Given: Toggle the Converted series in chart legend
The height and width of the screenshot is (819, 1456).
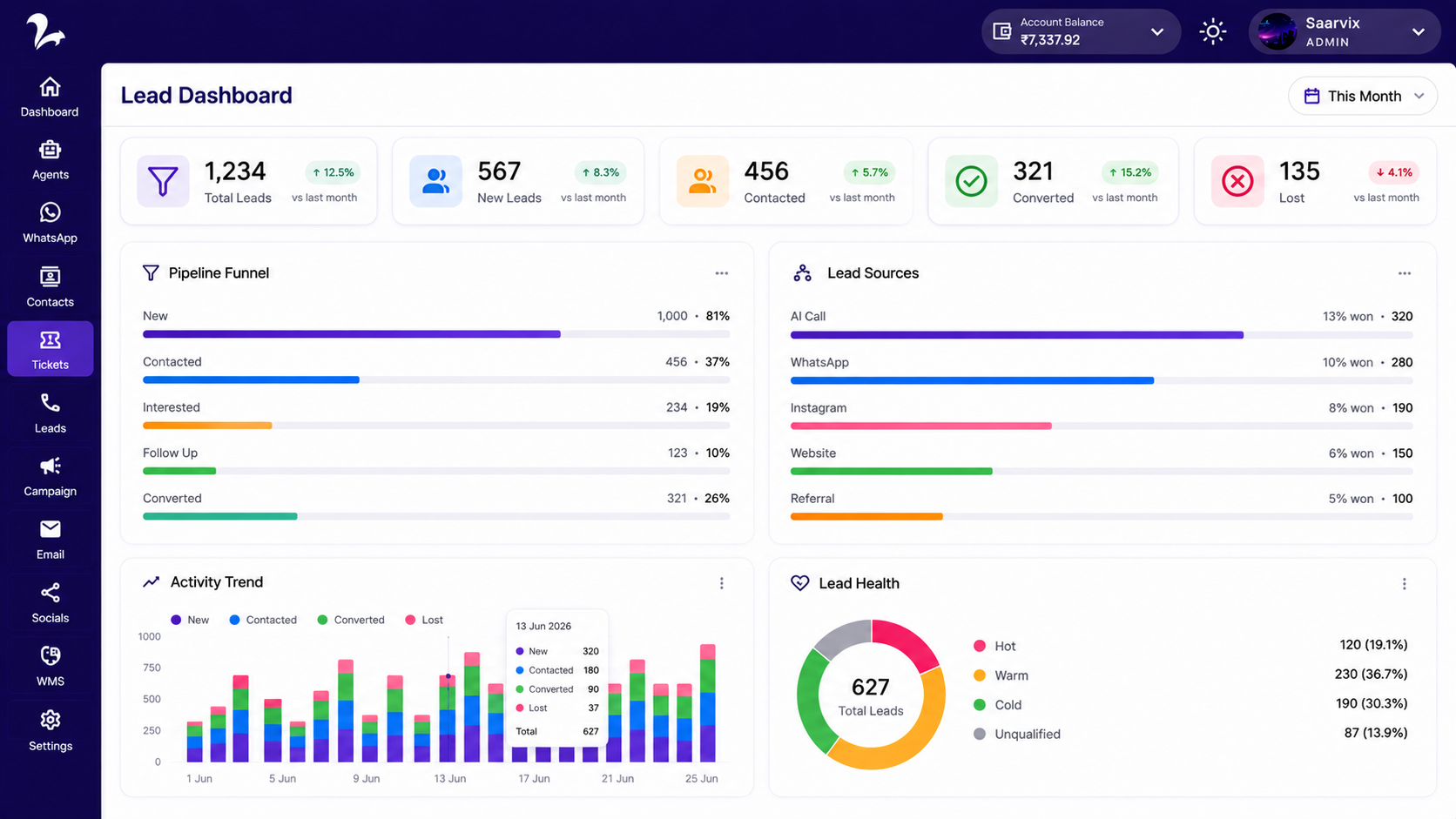Looking at the screenshot, I should coord(351,620).
